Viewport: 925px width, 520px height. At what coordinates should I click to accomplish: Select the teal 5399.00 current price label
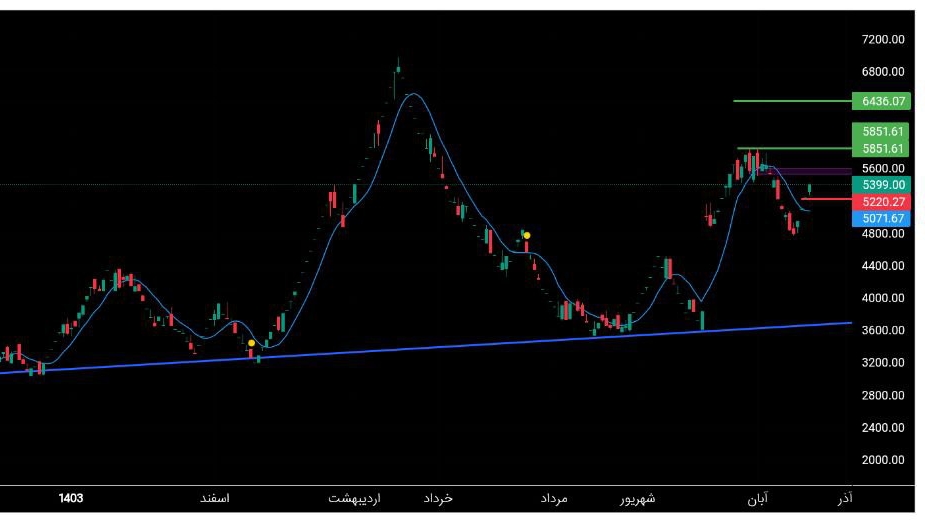coord(881,185)
